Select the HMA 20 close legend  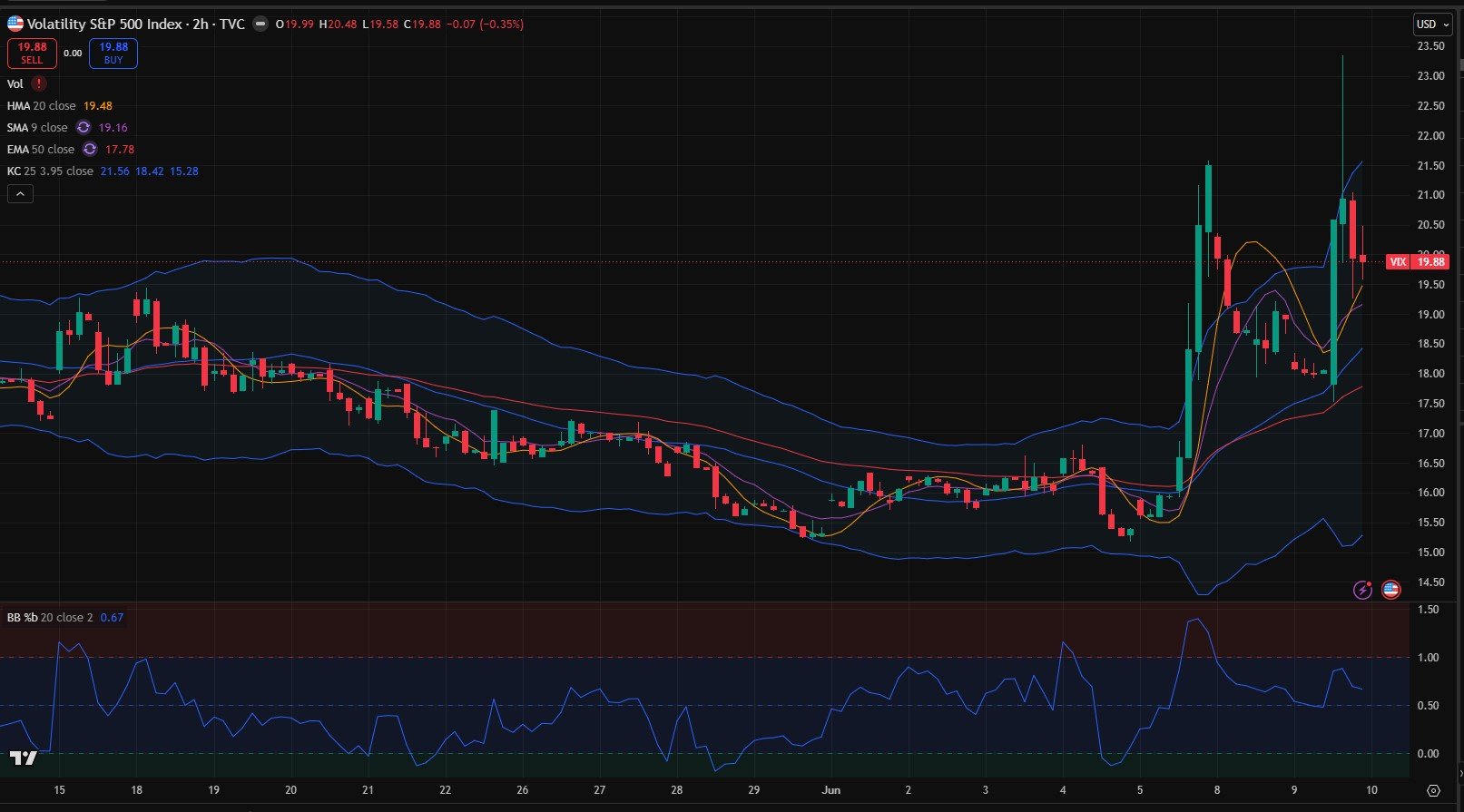point(42,106)
